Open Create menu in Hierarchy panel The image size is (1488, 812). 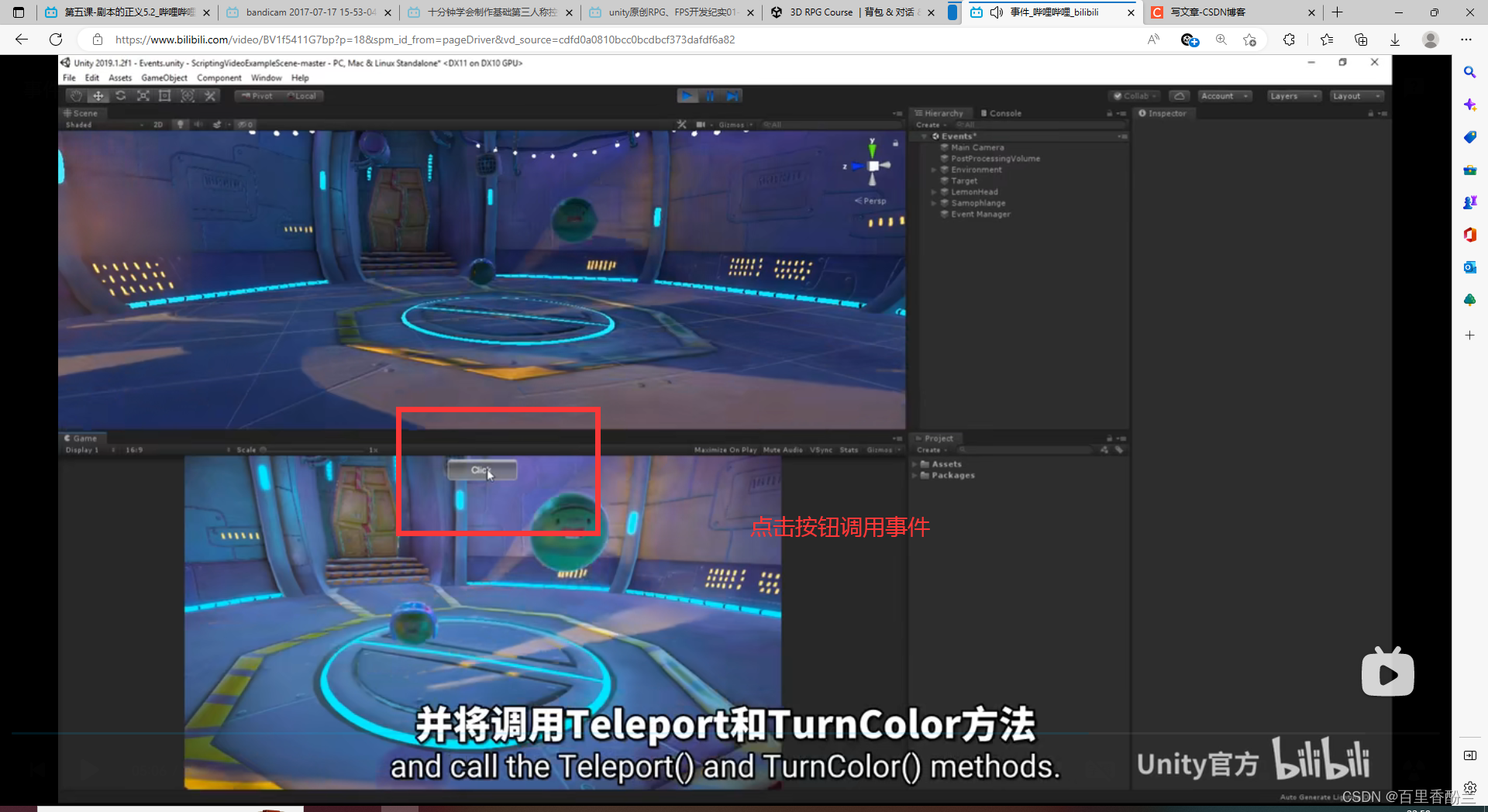(931, 125)
